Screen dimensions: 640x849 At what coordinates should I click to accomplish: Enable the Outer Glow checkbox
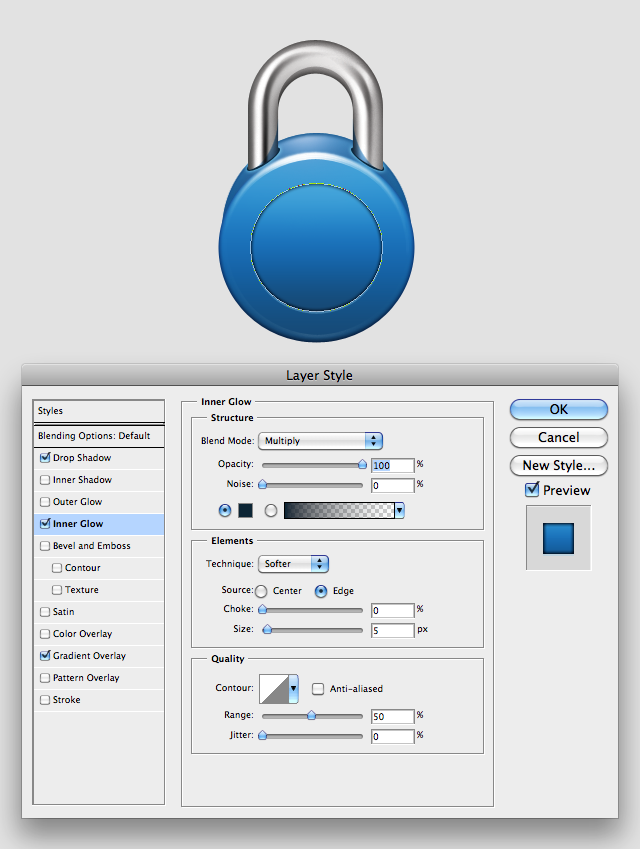pos(45,502)
